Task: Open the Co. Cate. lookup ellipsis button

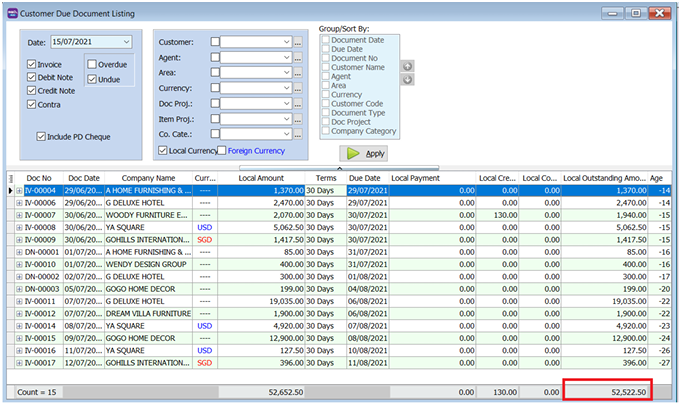Action: click(x=297, y=132)
